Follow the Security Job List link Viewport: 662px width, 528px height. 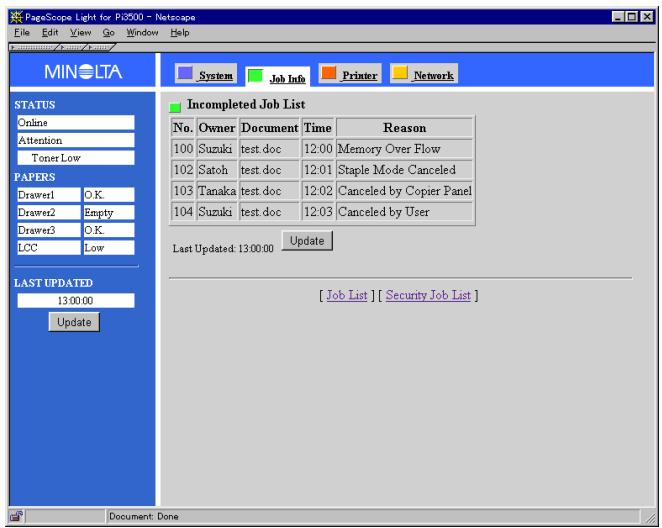click(x=428, y=295)
